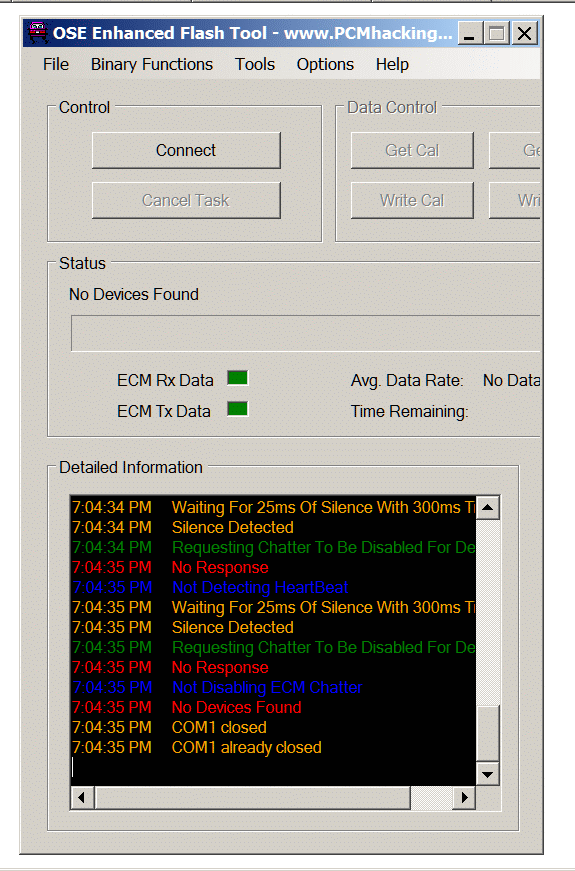Open the Options menu
The width and height of the screenshot is (575, 871).
click(325, 64)
